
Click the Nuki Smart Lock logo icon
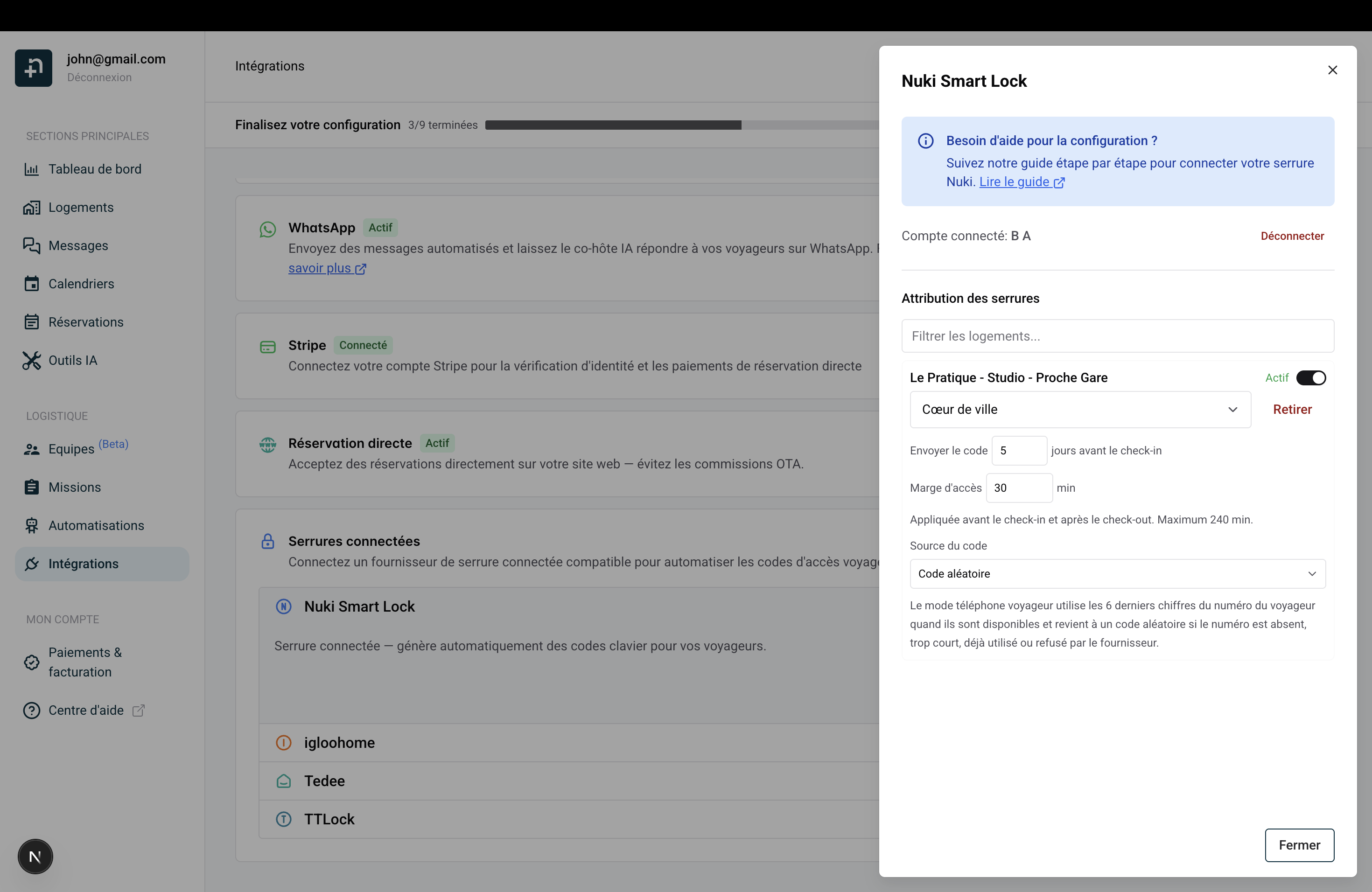(x=284, y=607)
